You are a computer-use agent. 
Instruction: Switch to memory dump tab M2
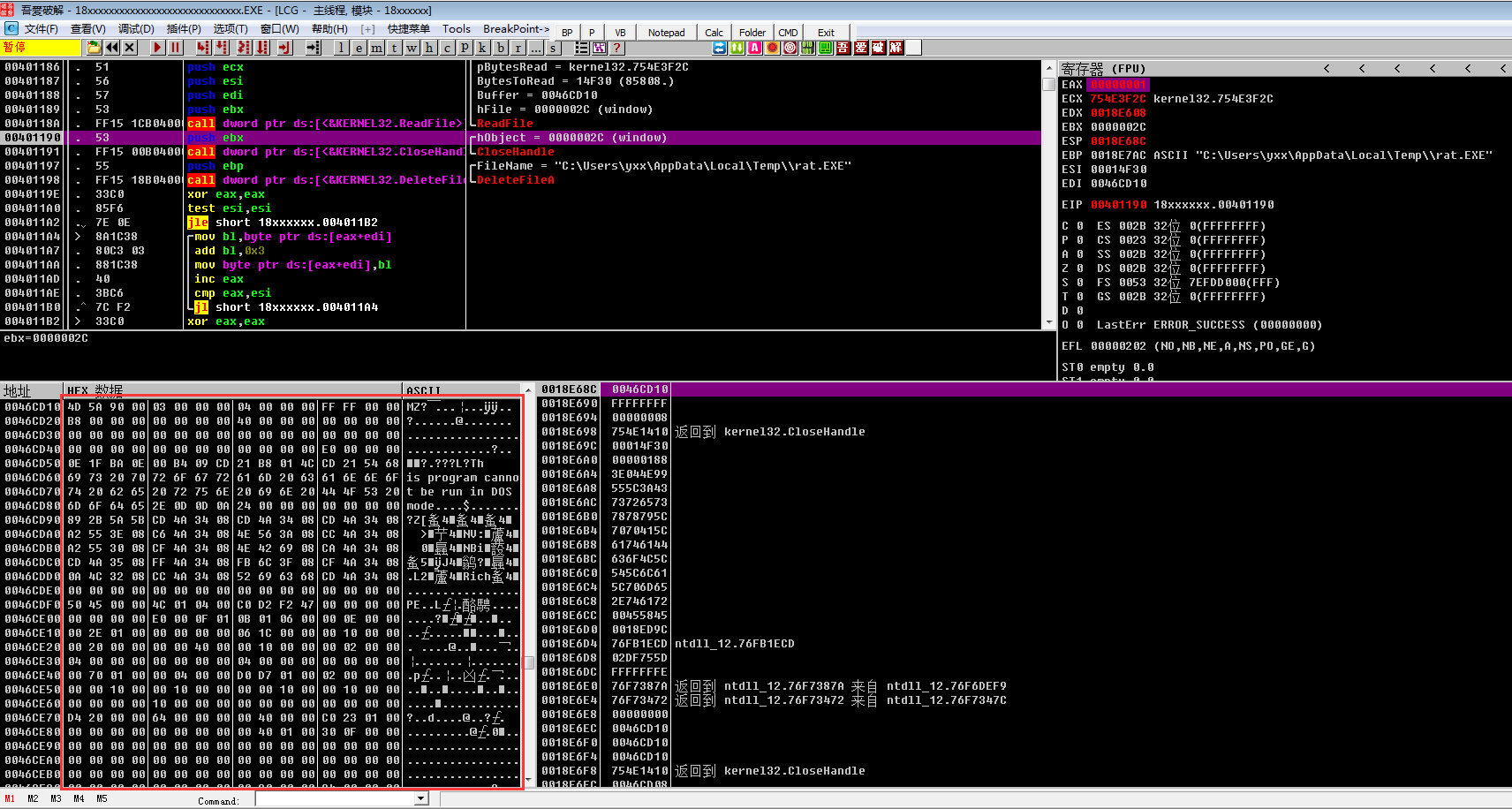33,798
